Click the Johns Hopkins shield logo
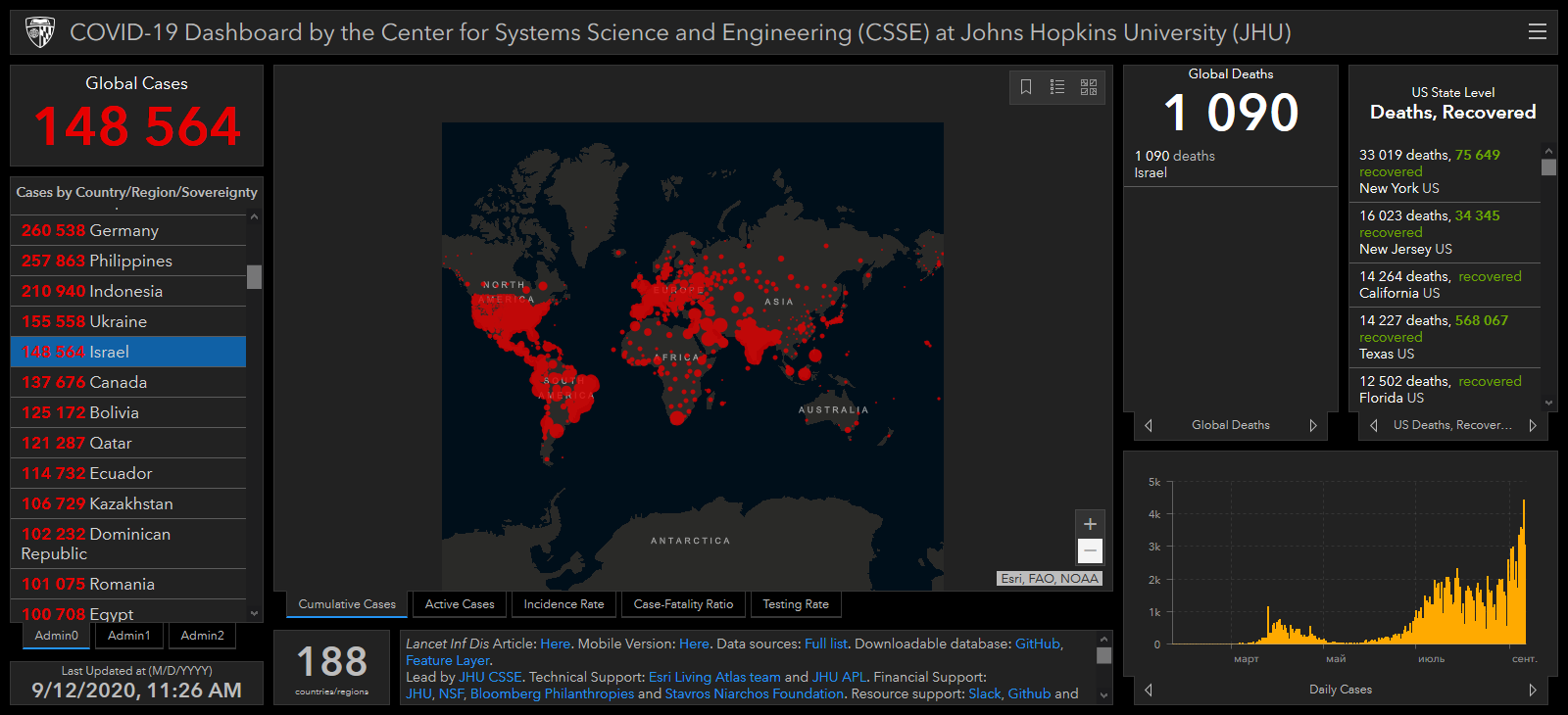1568x715 pixels. point(40,32)
